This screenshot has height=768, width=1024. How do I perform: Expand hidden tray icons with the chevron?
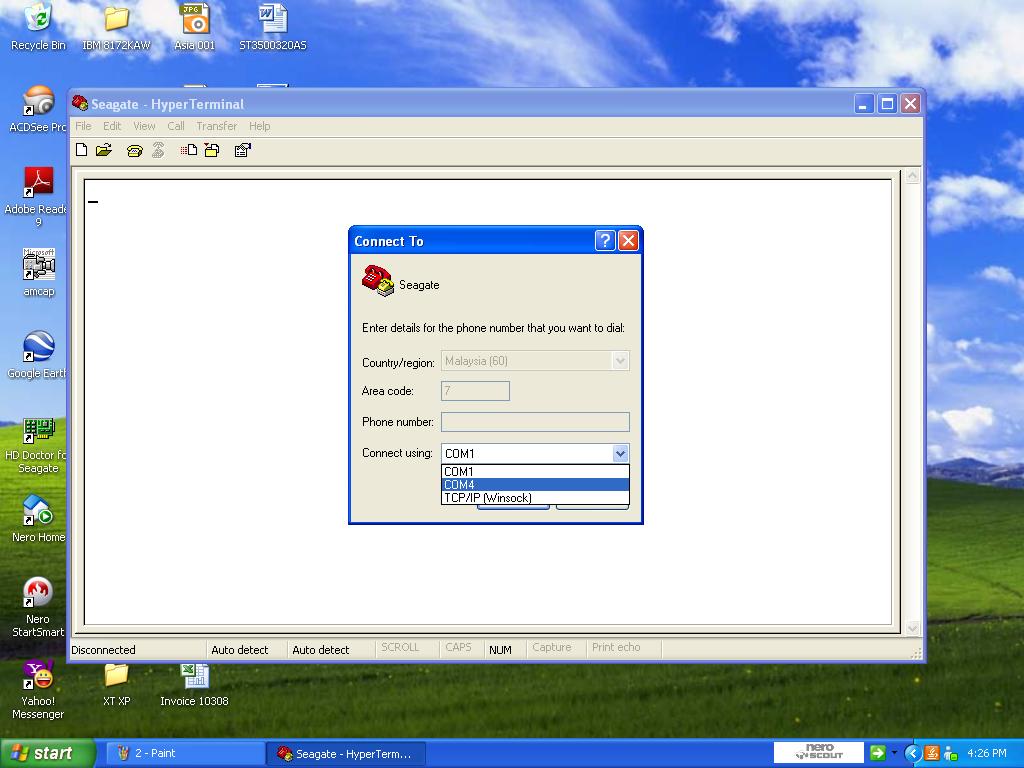point(912,753)
